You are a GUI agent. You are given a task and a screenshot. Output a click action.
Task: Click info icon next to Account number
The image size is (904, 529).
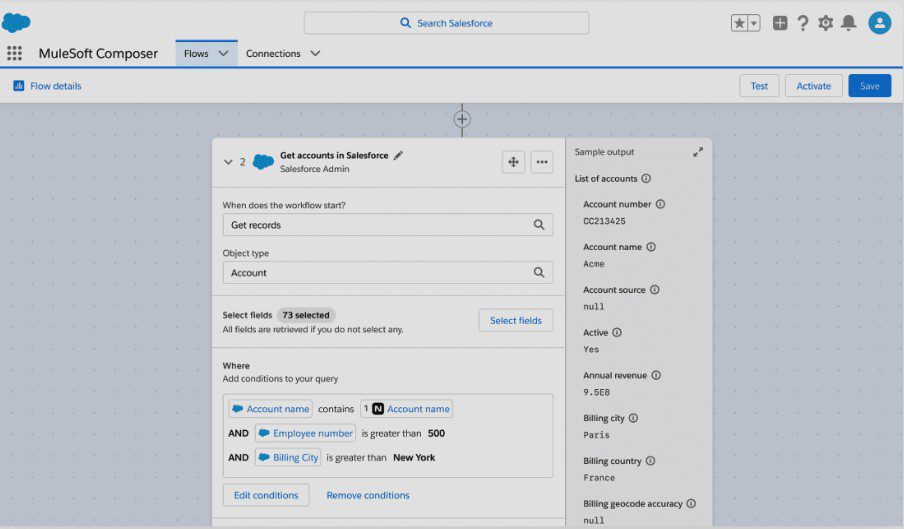[x=660, y=204]
